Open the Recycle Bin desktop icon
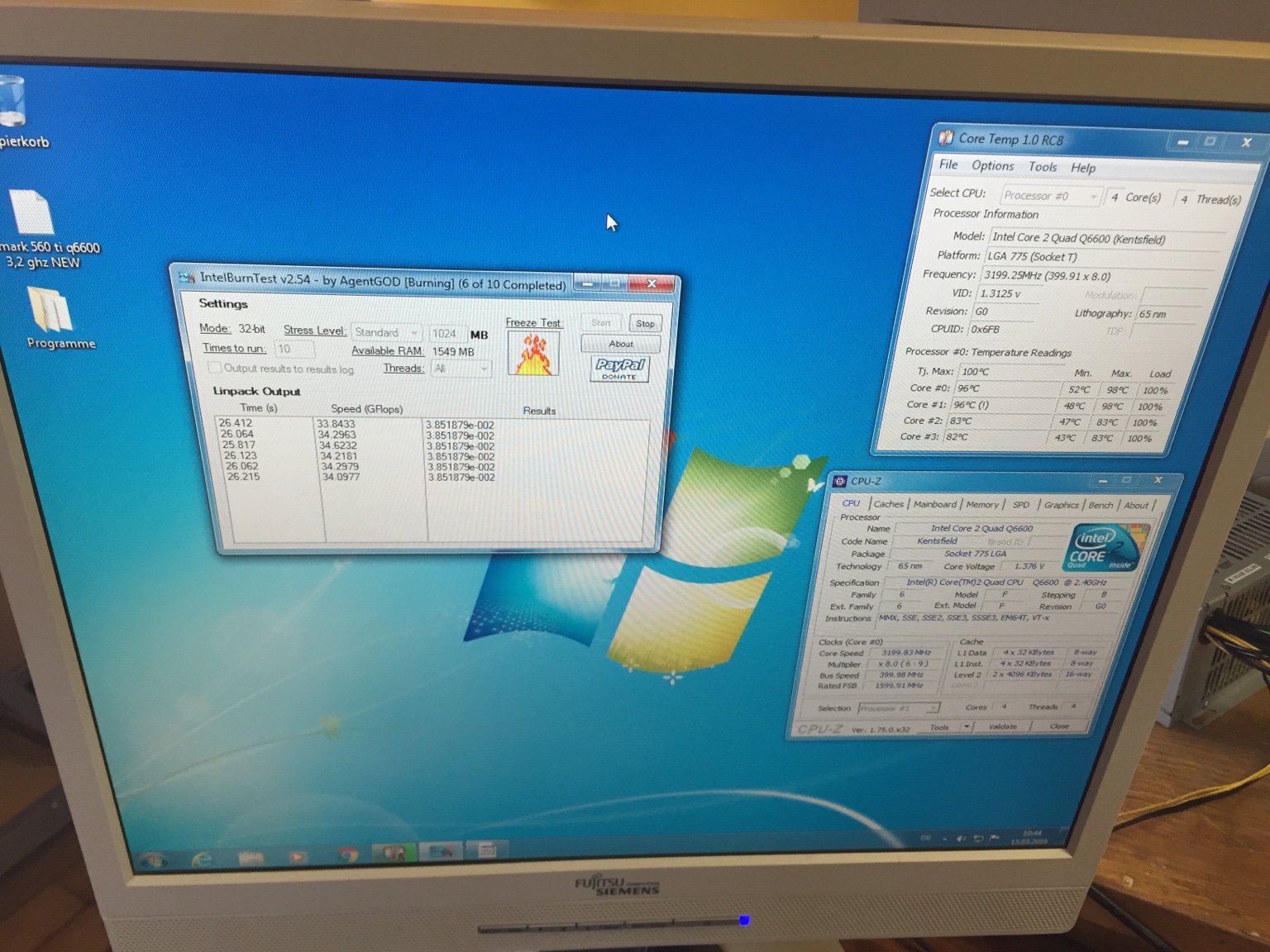The image size is (1270, 952). 14,102
